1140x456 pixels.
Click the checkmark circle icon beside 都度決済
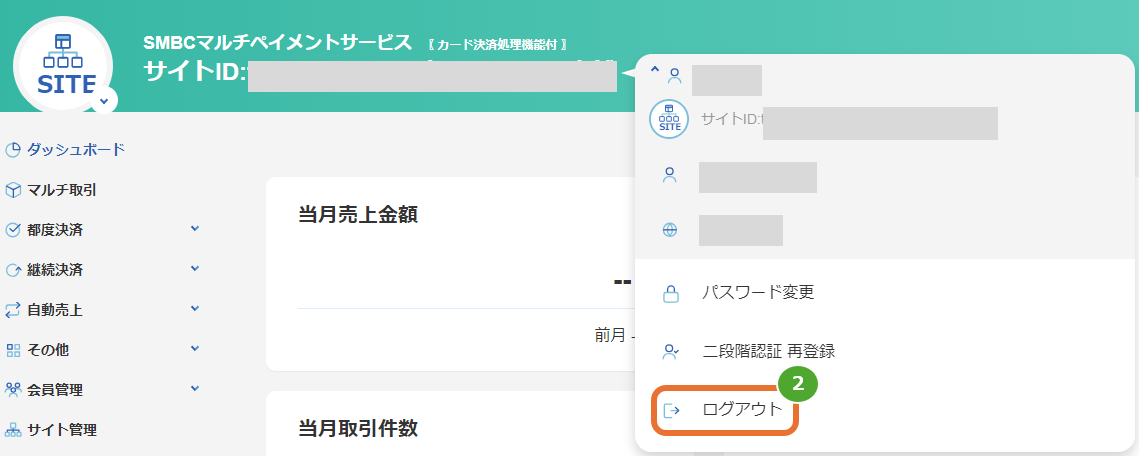(13, 230)
